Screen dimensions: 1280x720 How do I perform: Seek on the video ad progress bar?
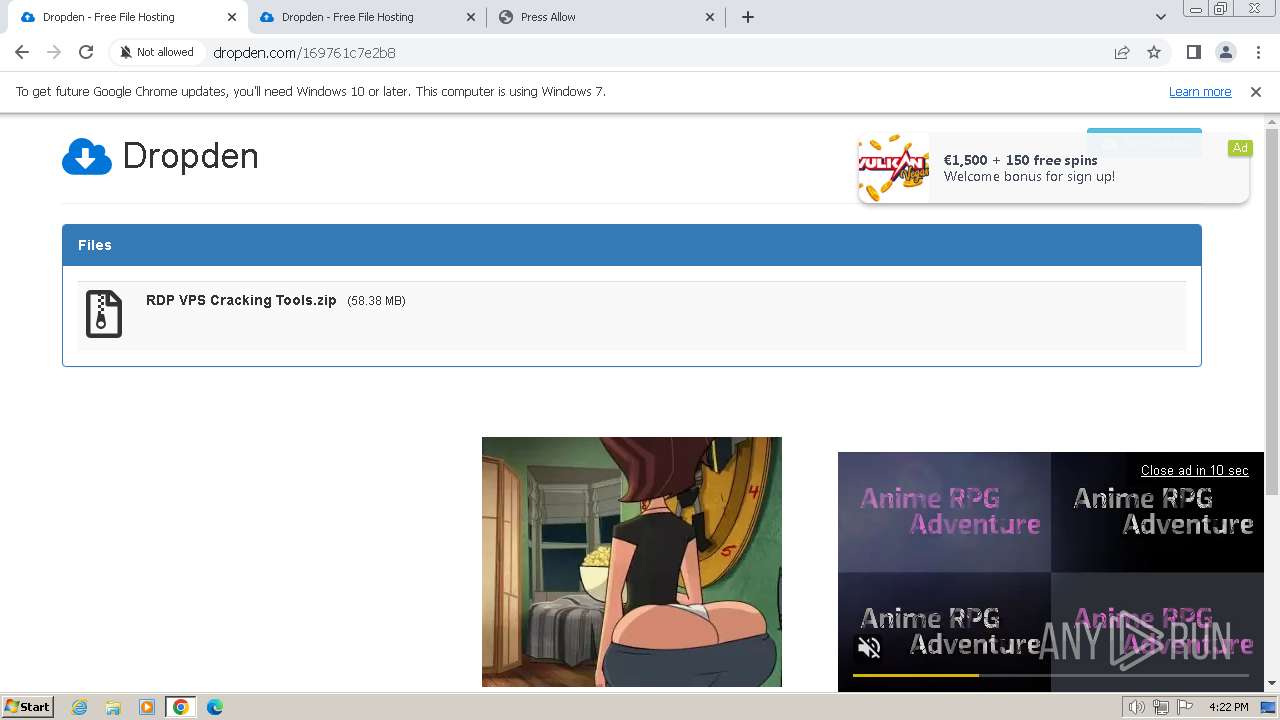[x=1050, y=676]
